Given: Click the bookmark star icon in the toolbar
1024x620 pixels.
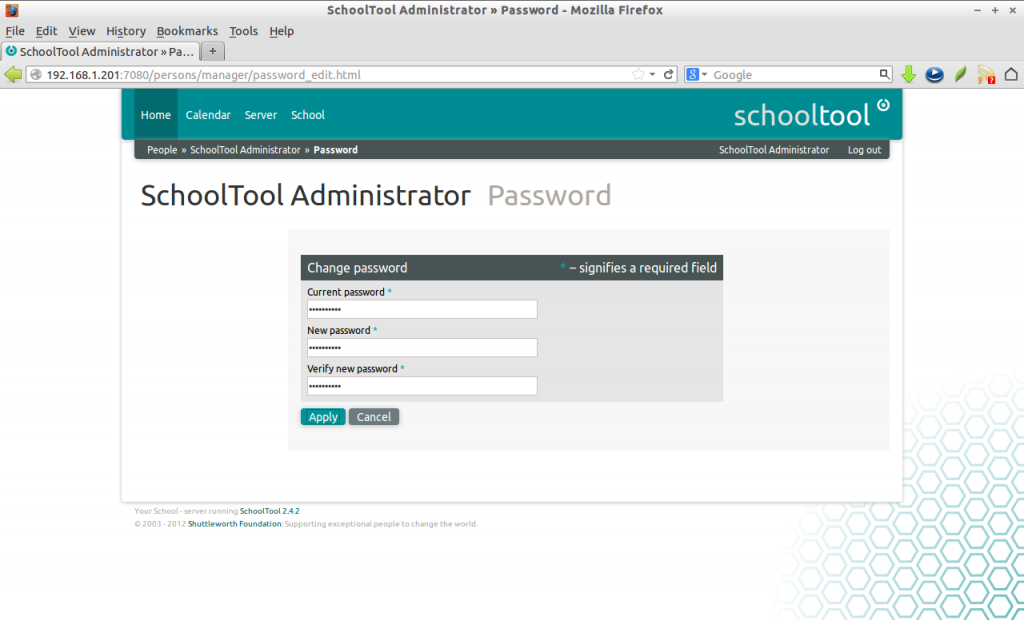Looking at the screenshot, I should 638,73.
